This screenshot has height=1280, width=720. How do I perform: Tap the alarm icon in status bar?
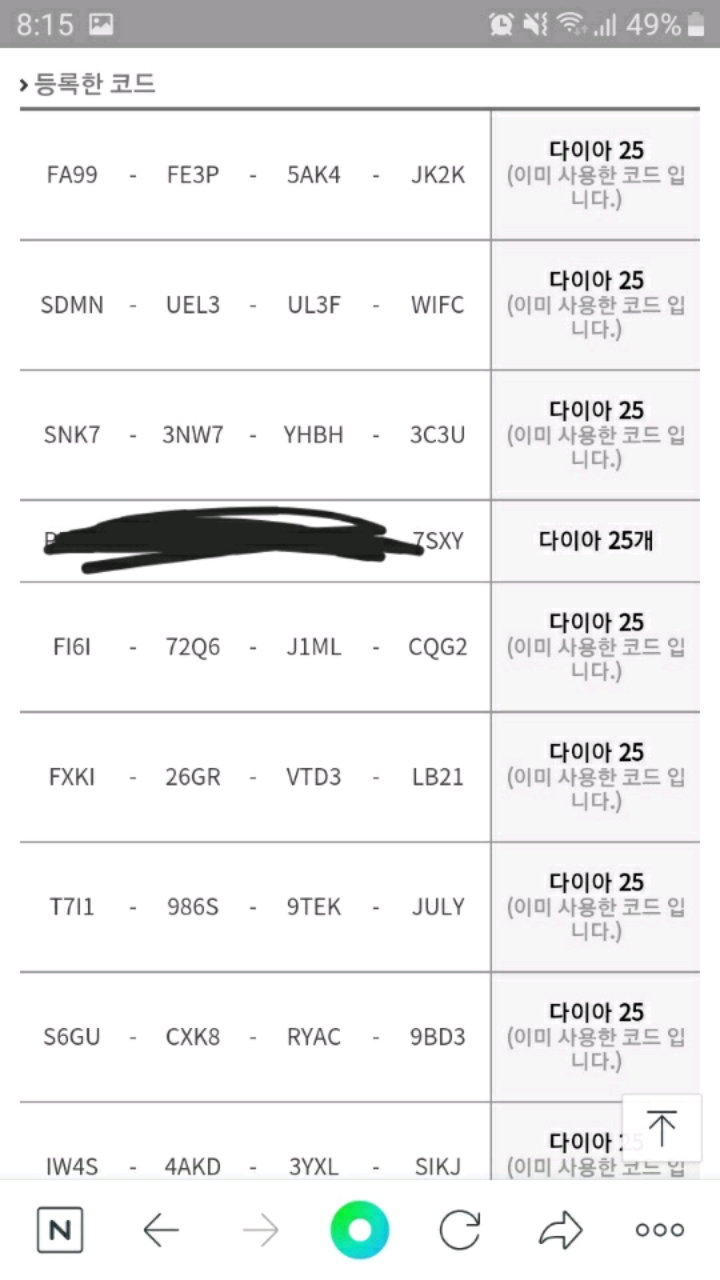click(x=501, y=25)
